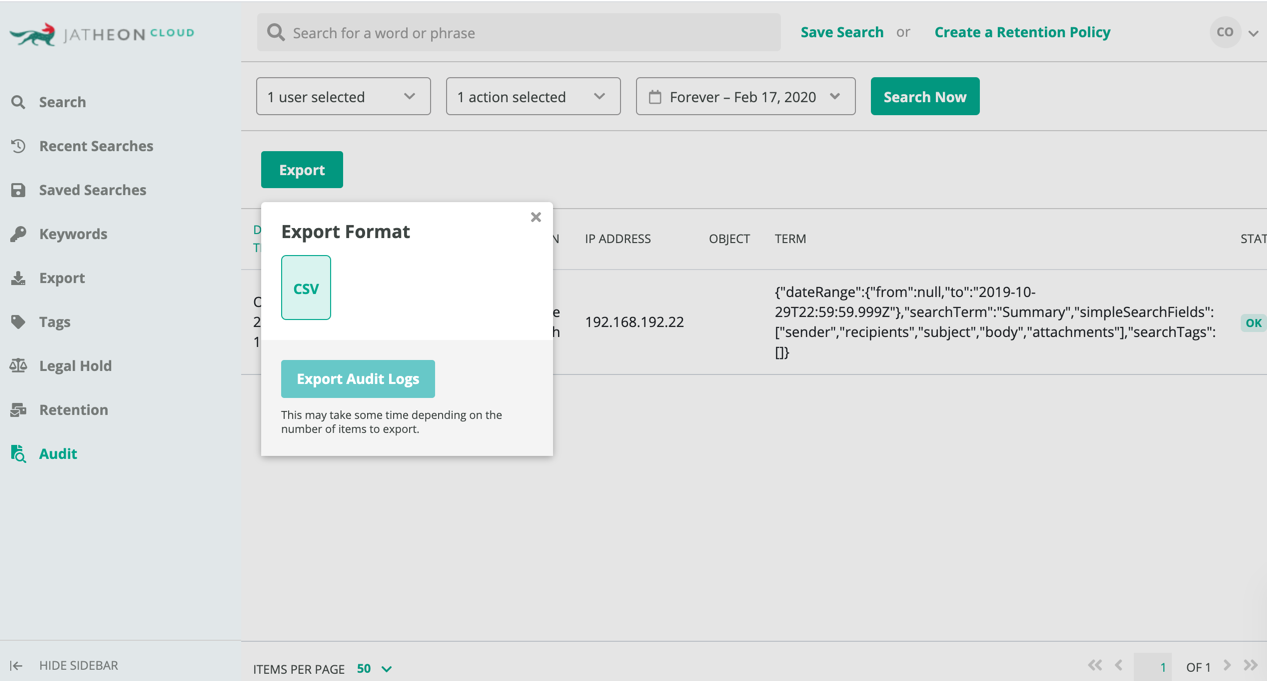Go to the first page of results
The image size is (1267, 681).
1095,666
